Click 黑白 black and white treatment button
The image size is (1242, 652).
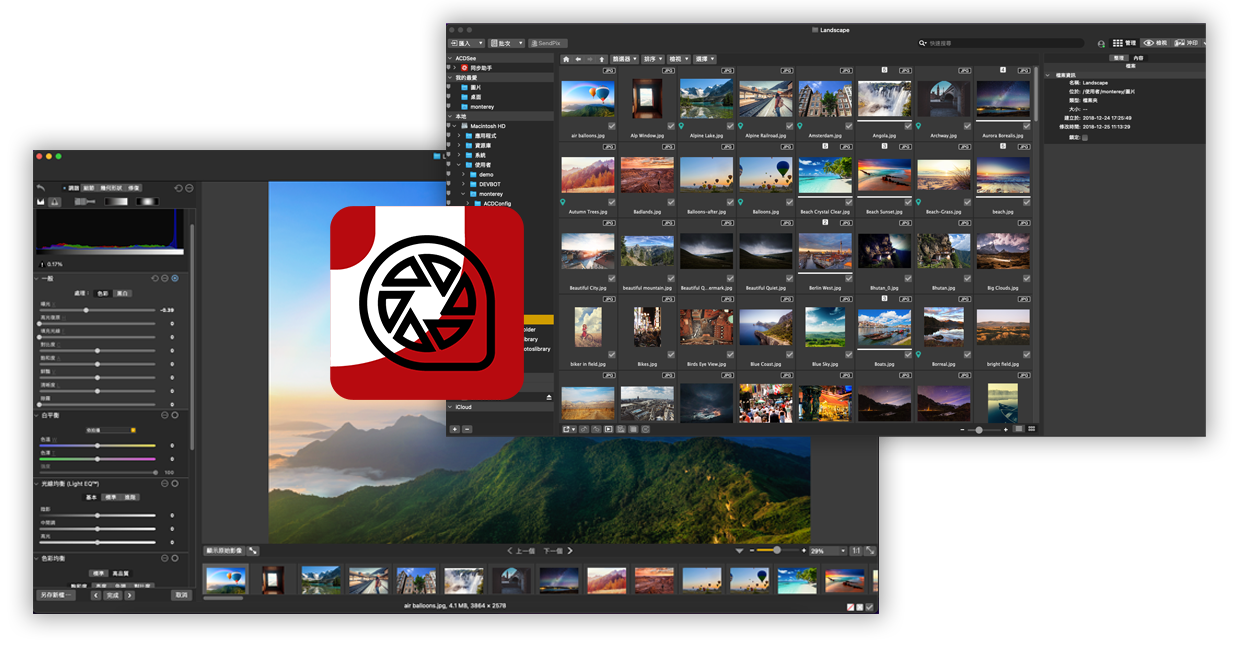click(x=123, y=293)
